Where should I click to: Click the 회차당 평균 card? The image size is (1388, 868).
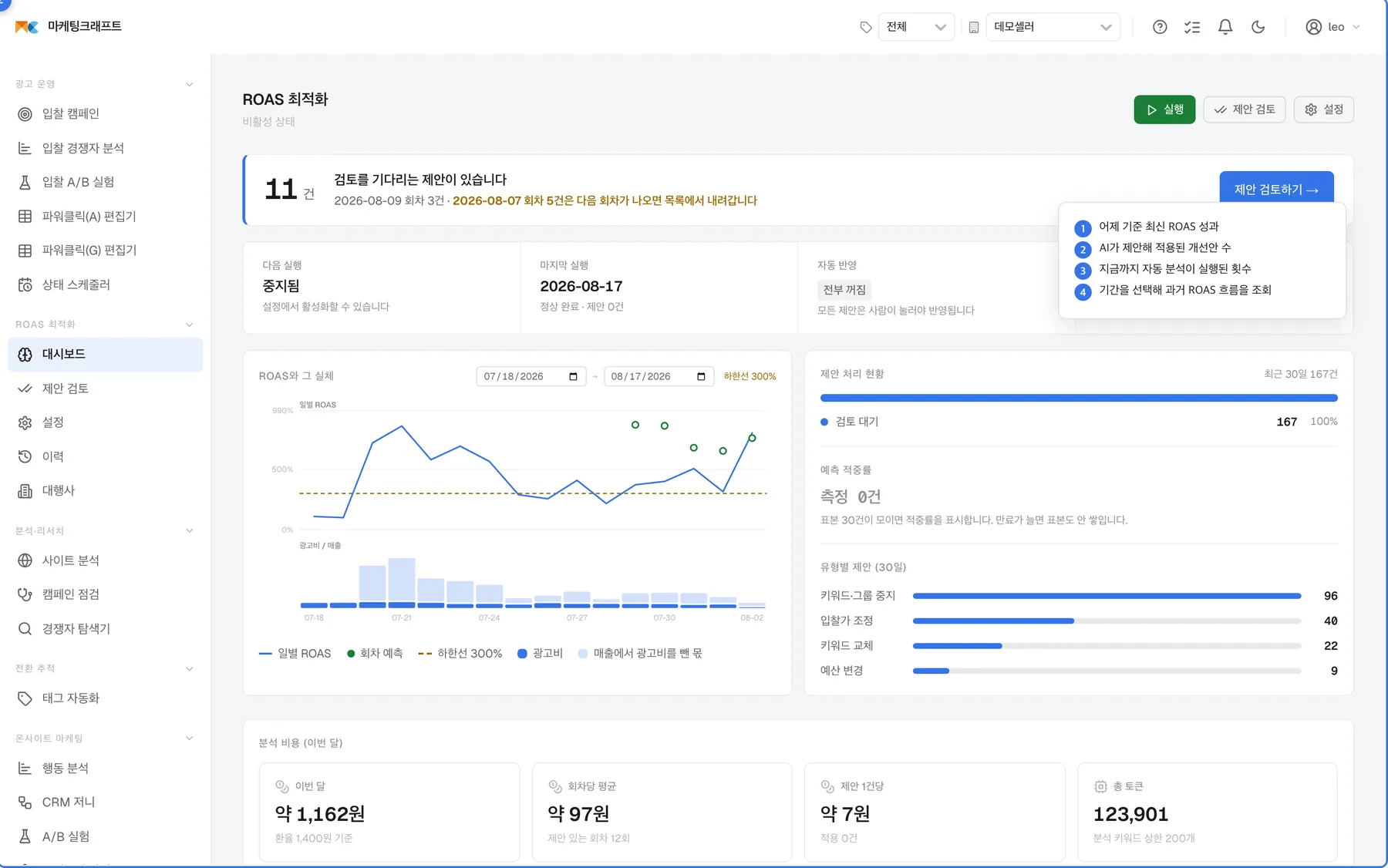[x=662, y=812]
